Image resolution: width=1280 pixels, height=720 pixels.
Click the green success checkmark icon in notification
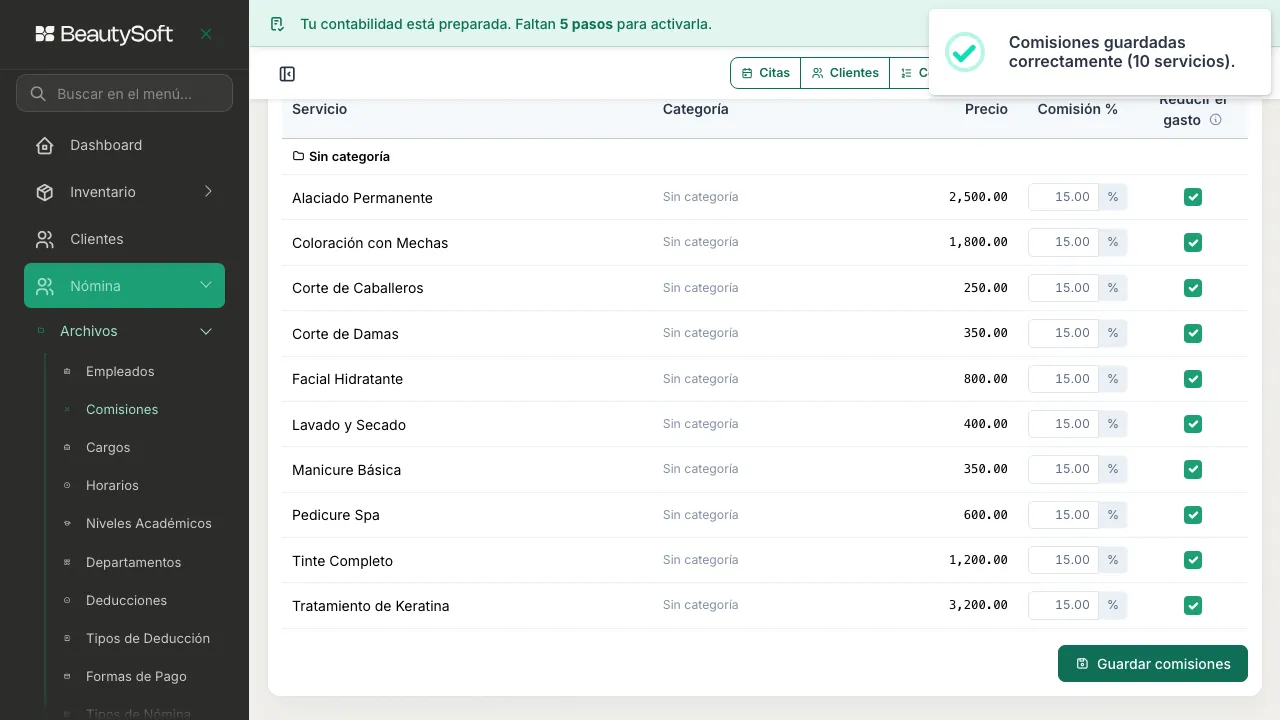point(965,52)
